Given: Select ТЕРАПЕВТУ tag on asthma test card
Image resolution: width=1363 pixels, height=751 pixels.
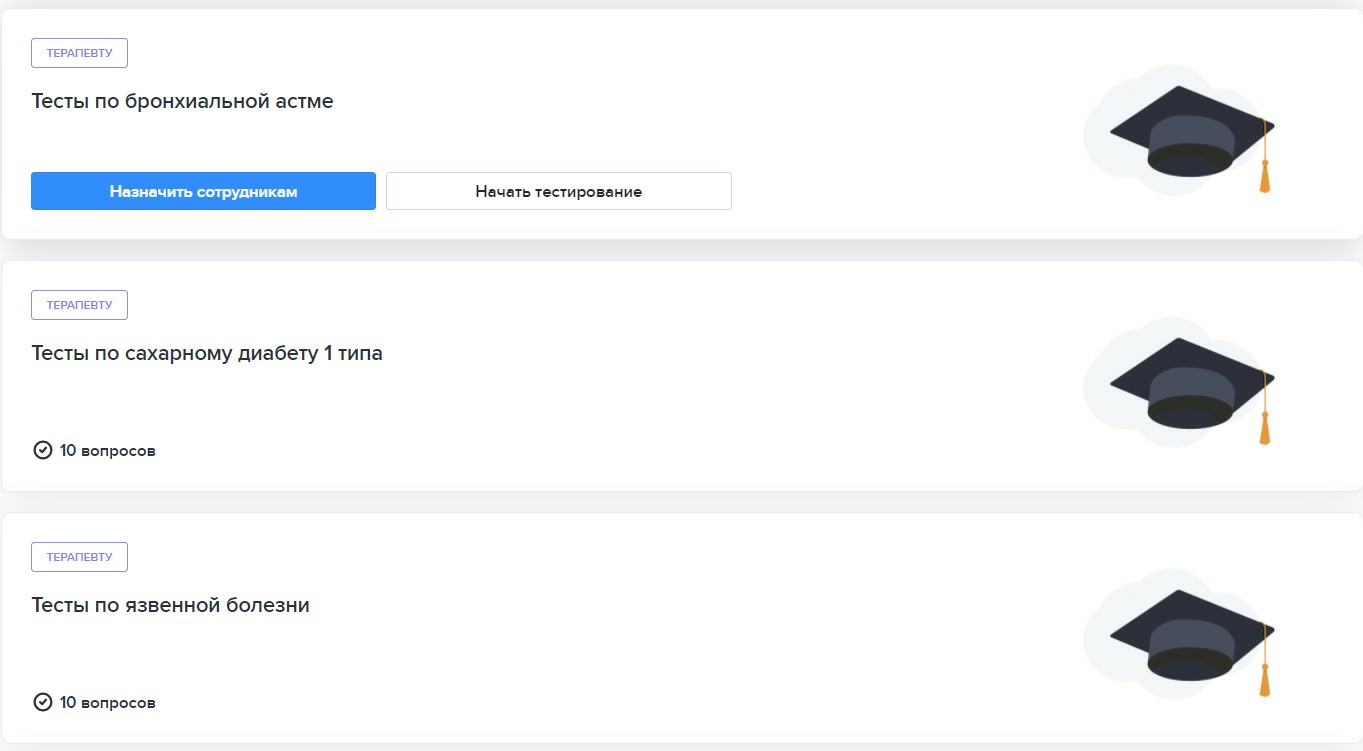Looking at the screenshot, I should tap(79, 53).
